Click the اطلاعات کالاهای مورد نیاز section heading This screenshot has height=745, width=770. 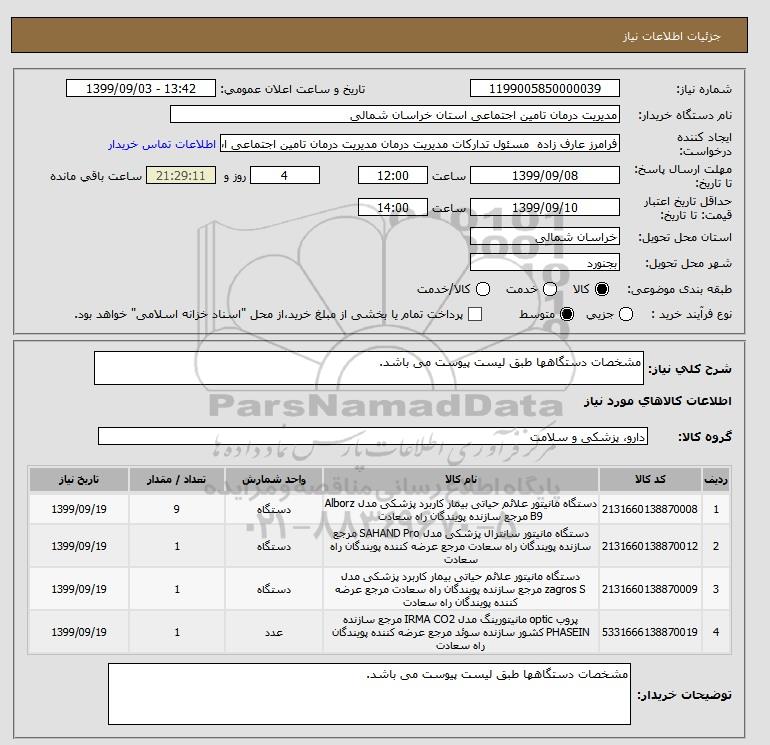658,401
